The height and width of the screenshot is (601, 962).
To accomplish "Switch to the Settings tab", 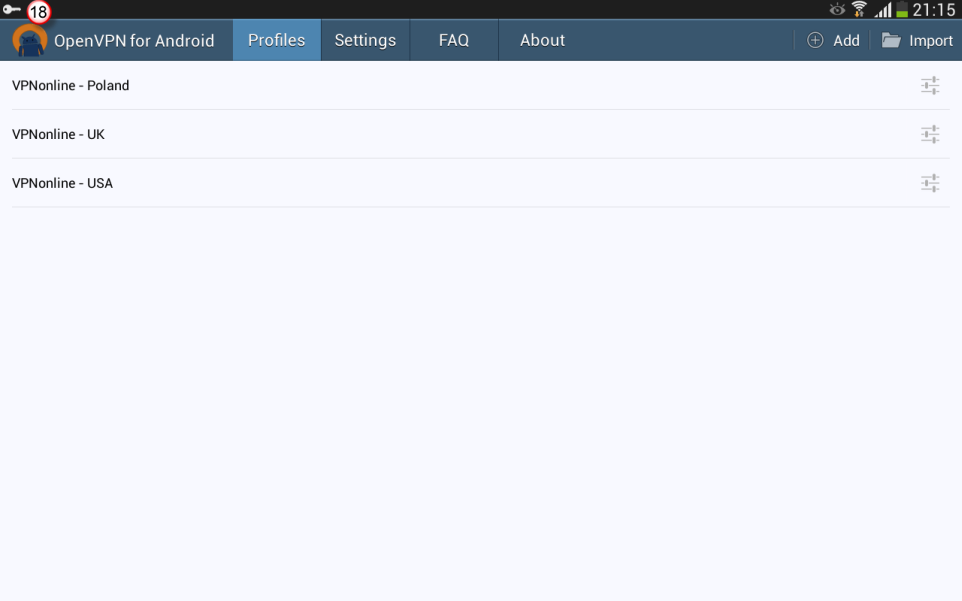I will pos(365,40).
